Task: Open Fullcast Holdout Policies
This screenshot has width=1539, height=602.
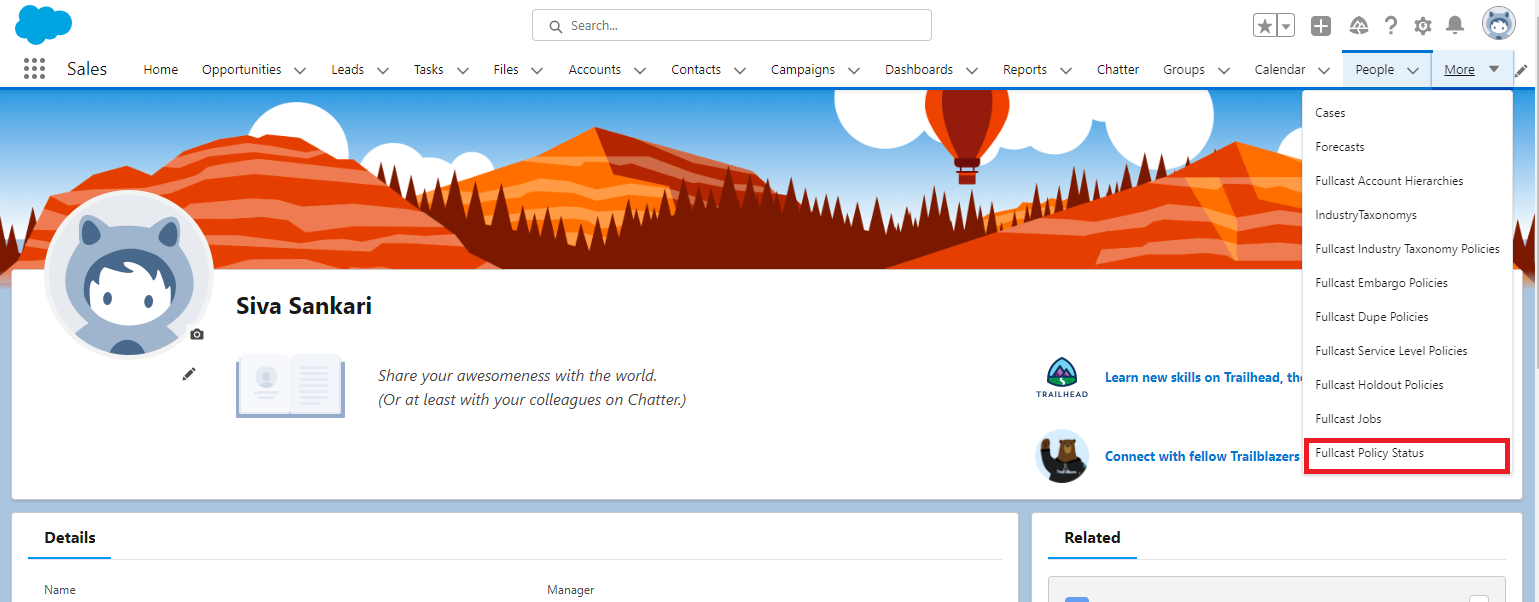Action: point(1408,385)
